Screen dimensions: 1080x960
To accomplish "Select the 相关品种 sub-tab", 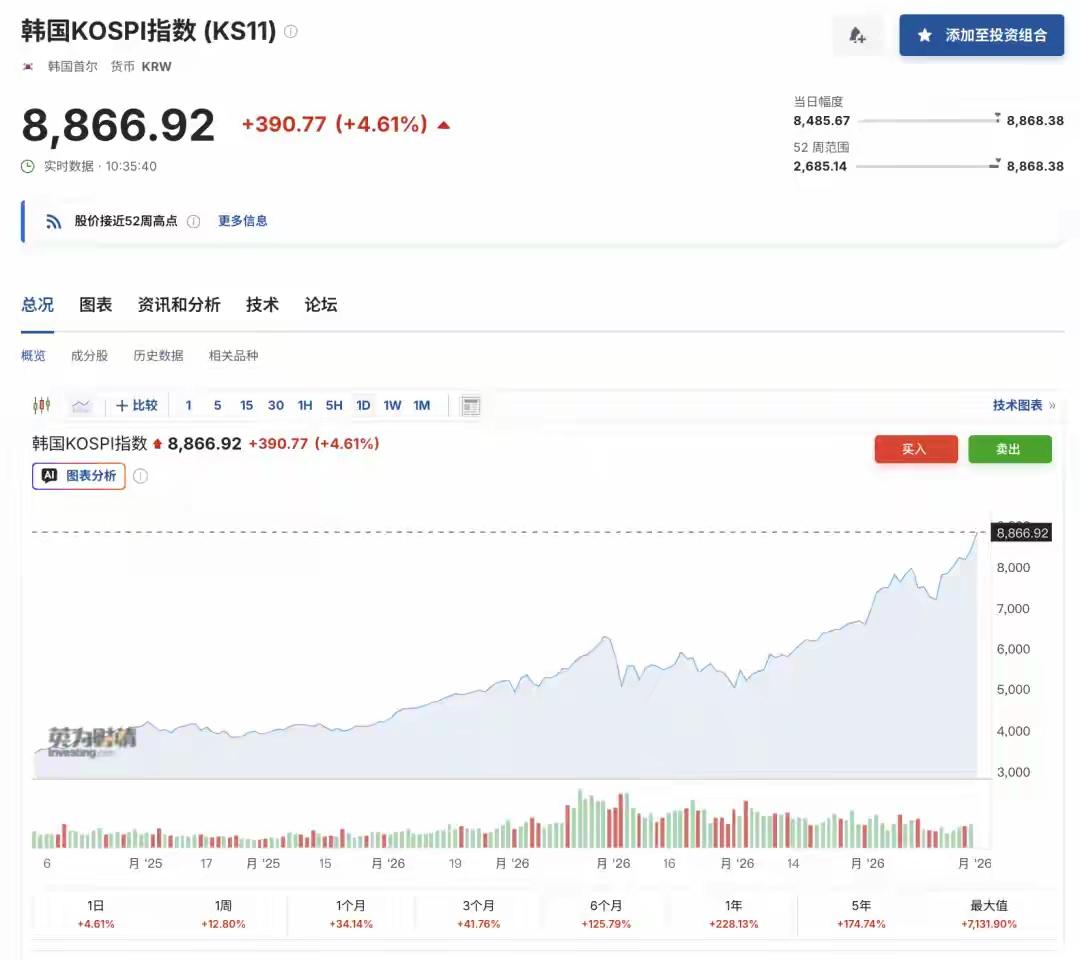I will click(x=233, y=355).
